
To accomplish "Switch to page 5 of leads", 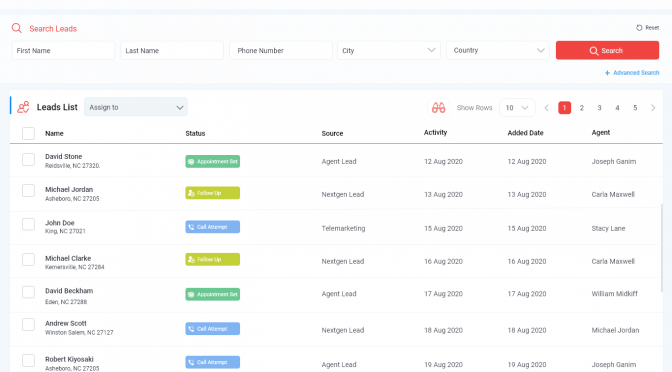I will [635, 108].
